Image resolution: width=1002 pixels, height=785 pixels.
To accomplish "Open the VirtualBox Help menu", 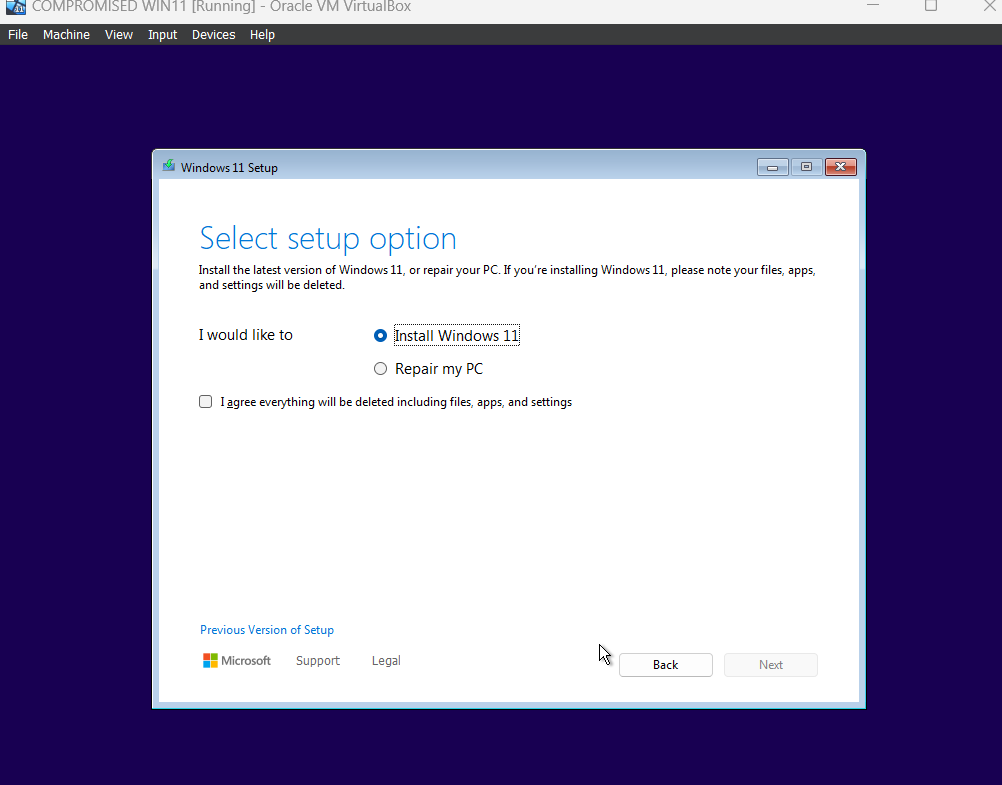I will [x=262, y=35].
